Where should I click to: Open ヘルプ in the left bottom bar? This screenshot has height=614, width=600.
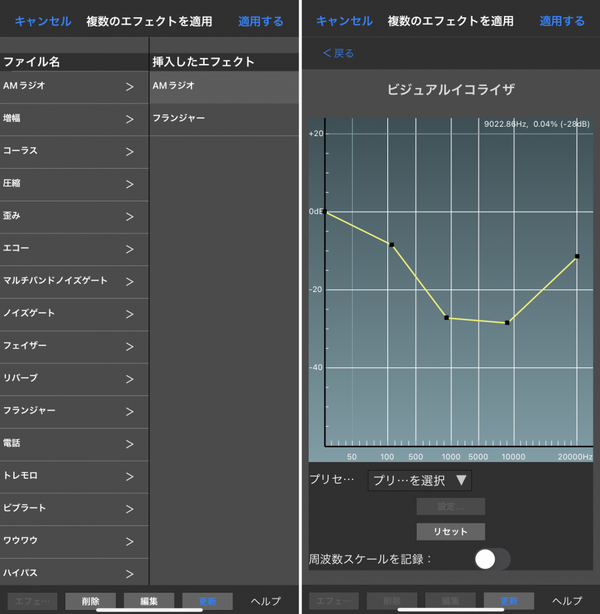click(x=266, y=601)
